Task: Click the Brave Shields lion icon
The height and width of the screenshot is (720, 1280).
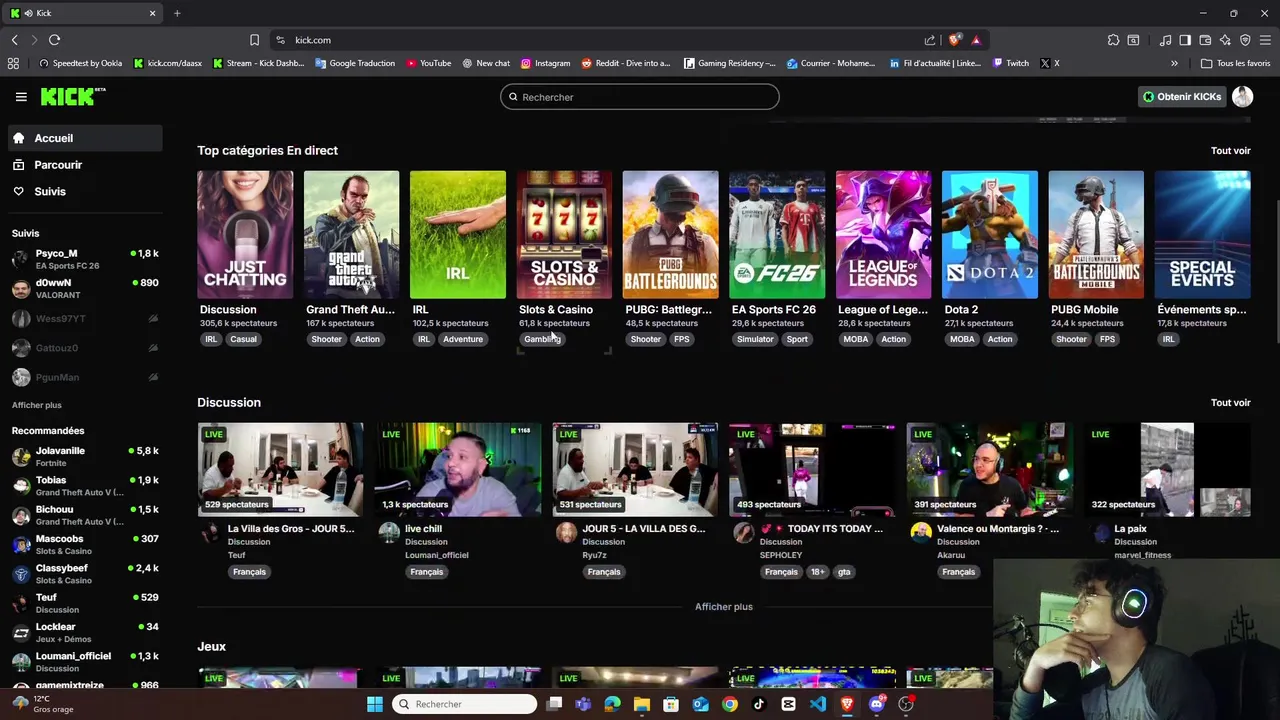Action: pos(955,40)
